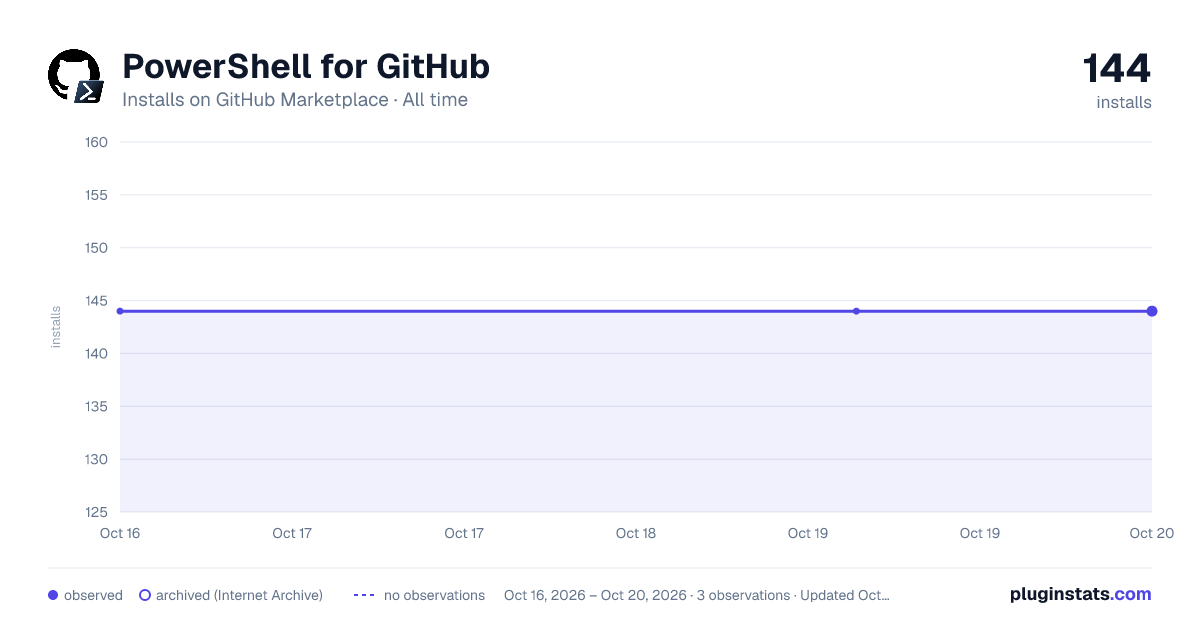This screenshot has height=630, width=1200.
Task: Click the 130 y-axis label
Action: click(97, 460)
